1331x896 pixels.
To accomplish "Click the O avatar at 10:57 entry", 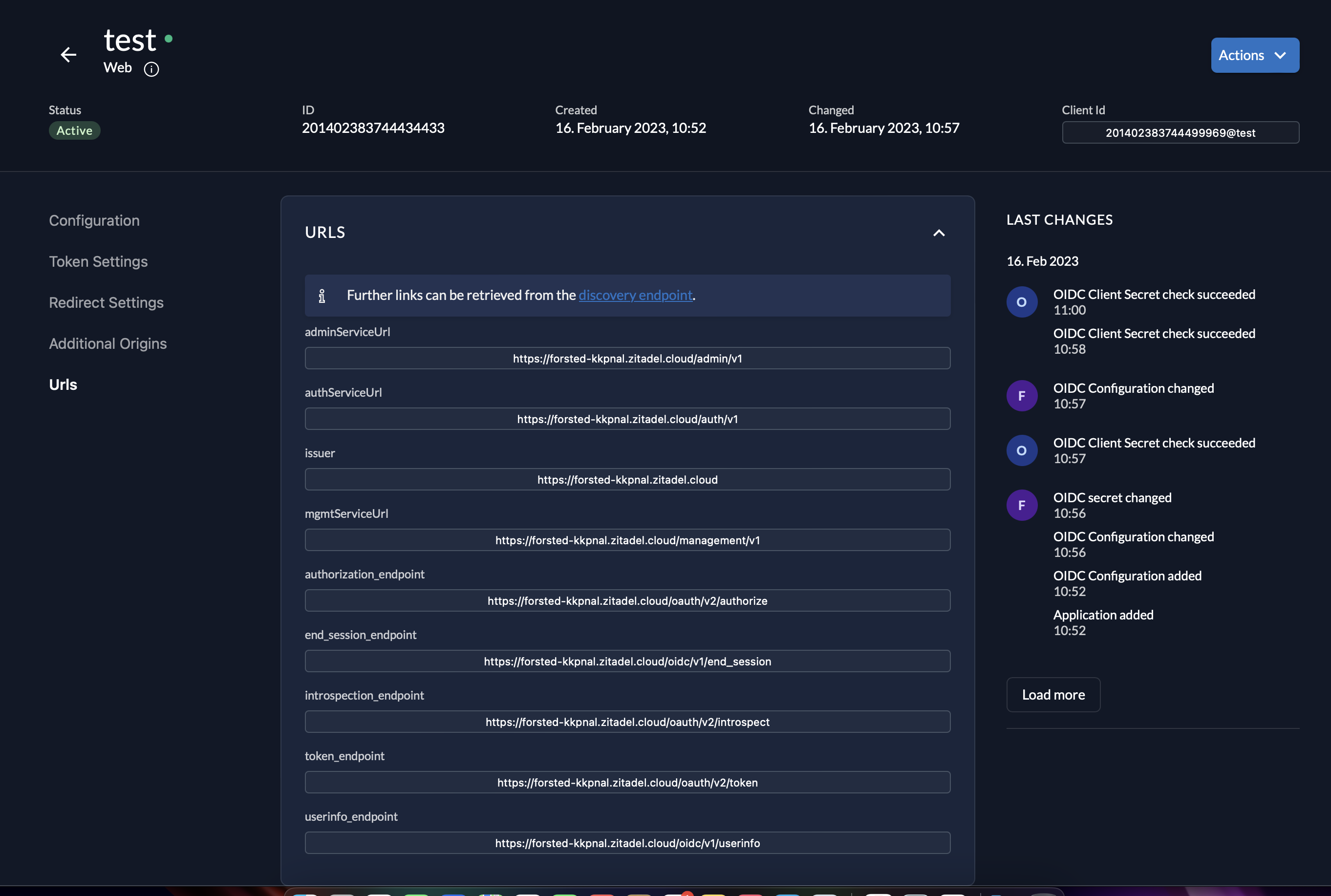I will point(1021,451).
